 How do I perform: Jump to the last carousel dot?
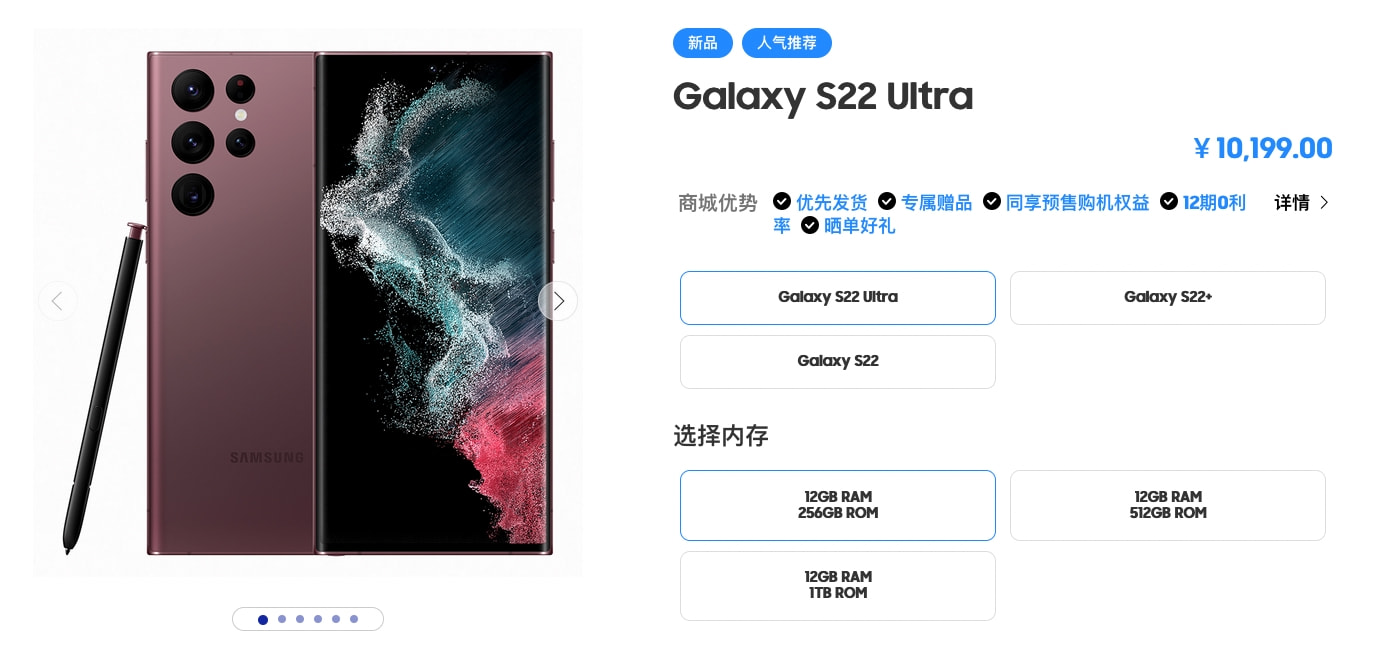(354, 619)
